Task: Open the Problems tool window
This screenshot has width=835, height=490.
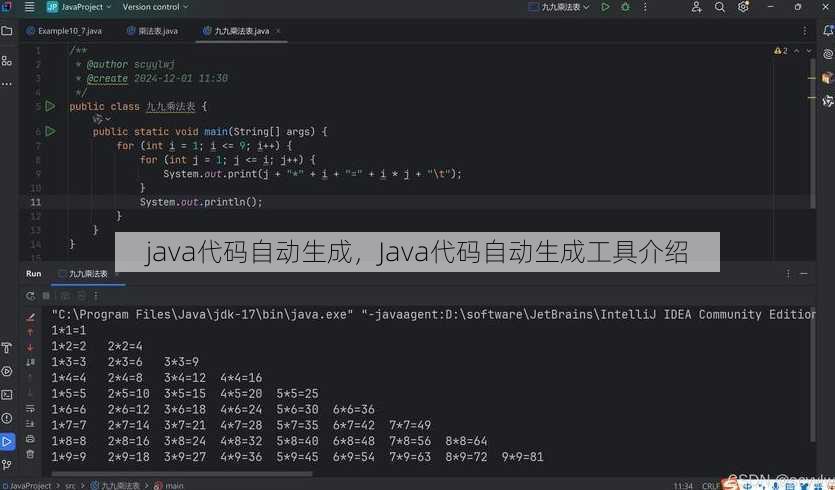Action: [x=7, y=418]
